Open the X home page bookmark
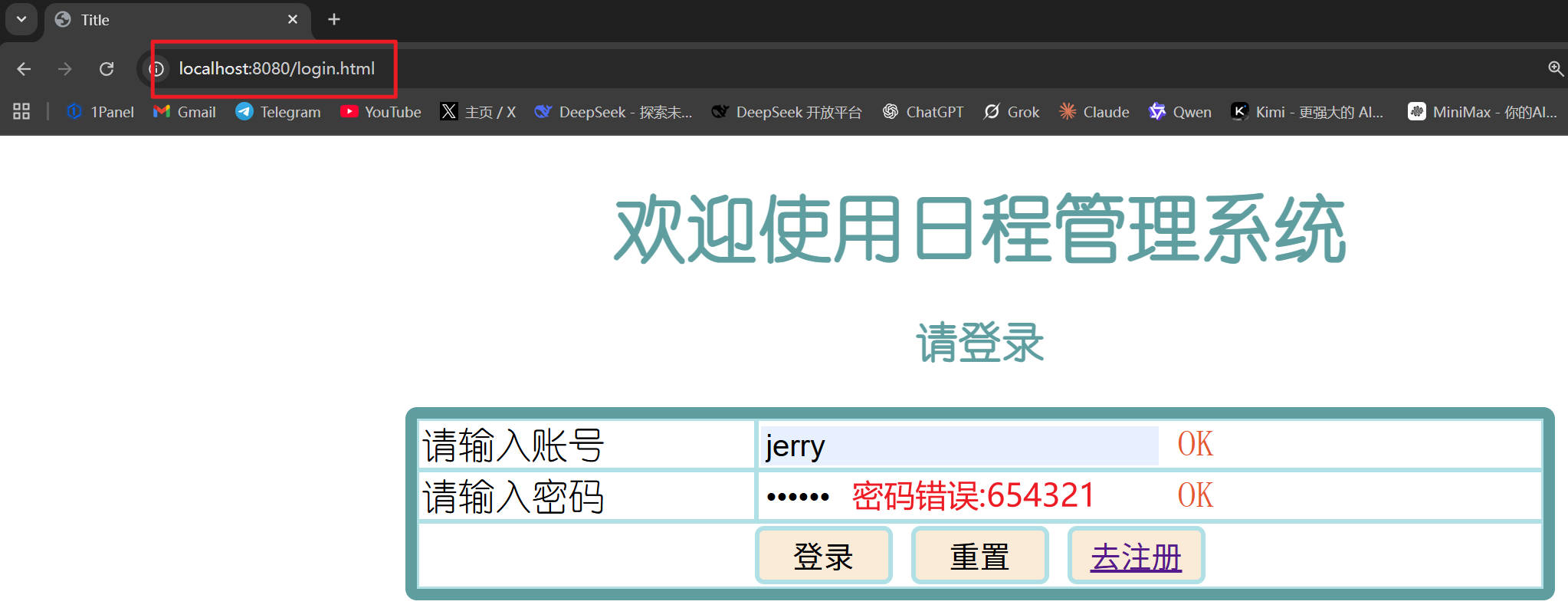 pyautogui.click(x=478, y=112)
